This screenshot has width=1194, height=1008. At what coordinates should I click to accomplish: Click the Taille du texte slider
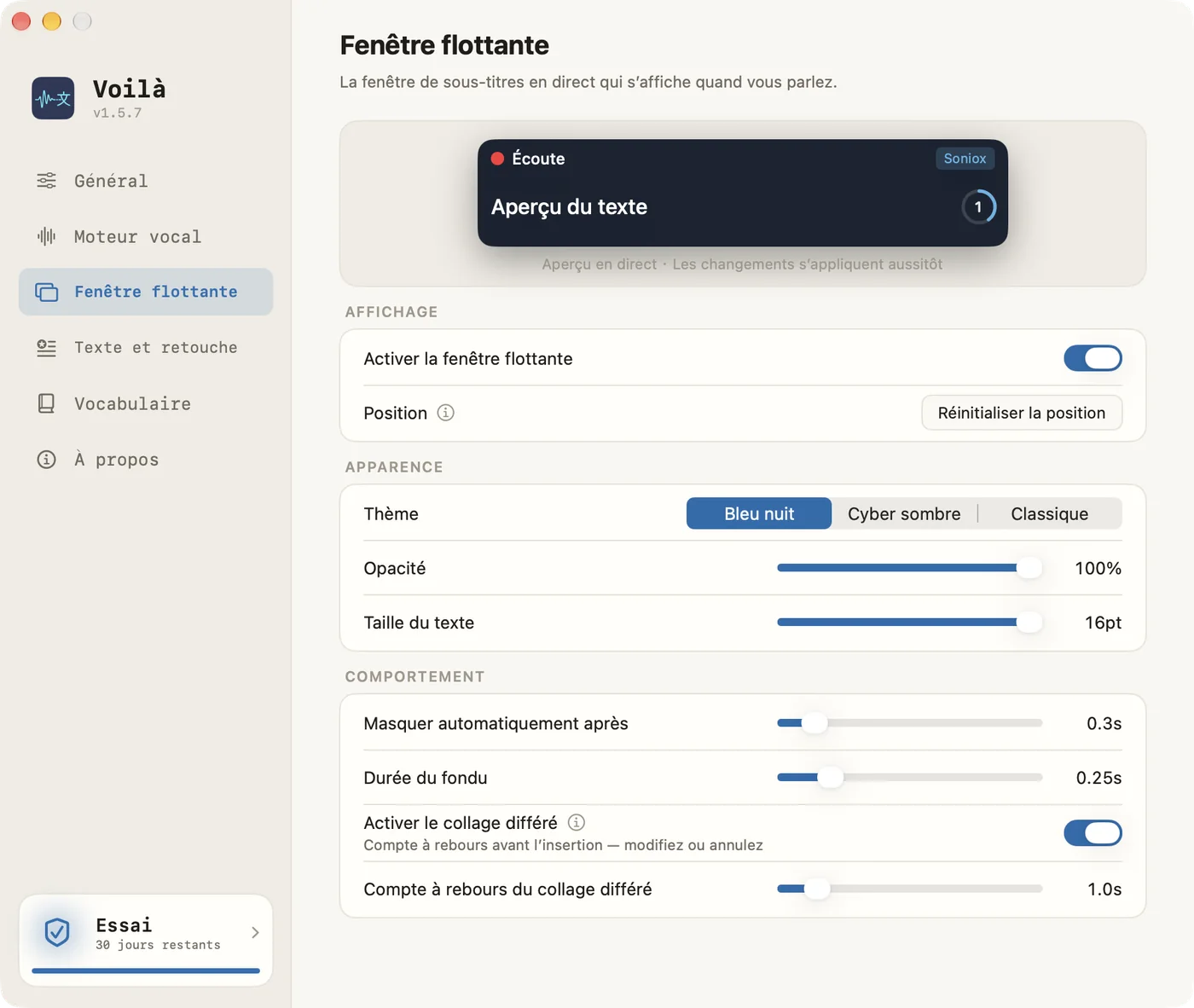point(910,623)
